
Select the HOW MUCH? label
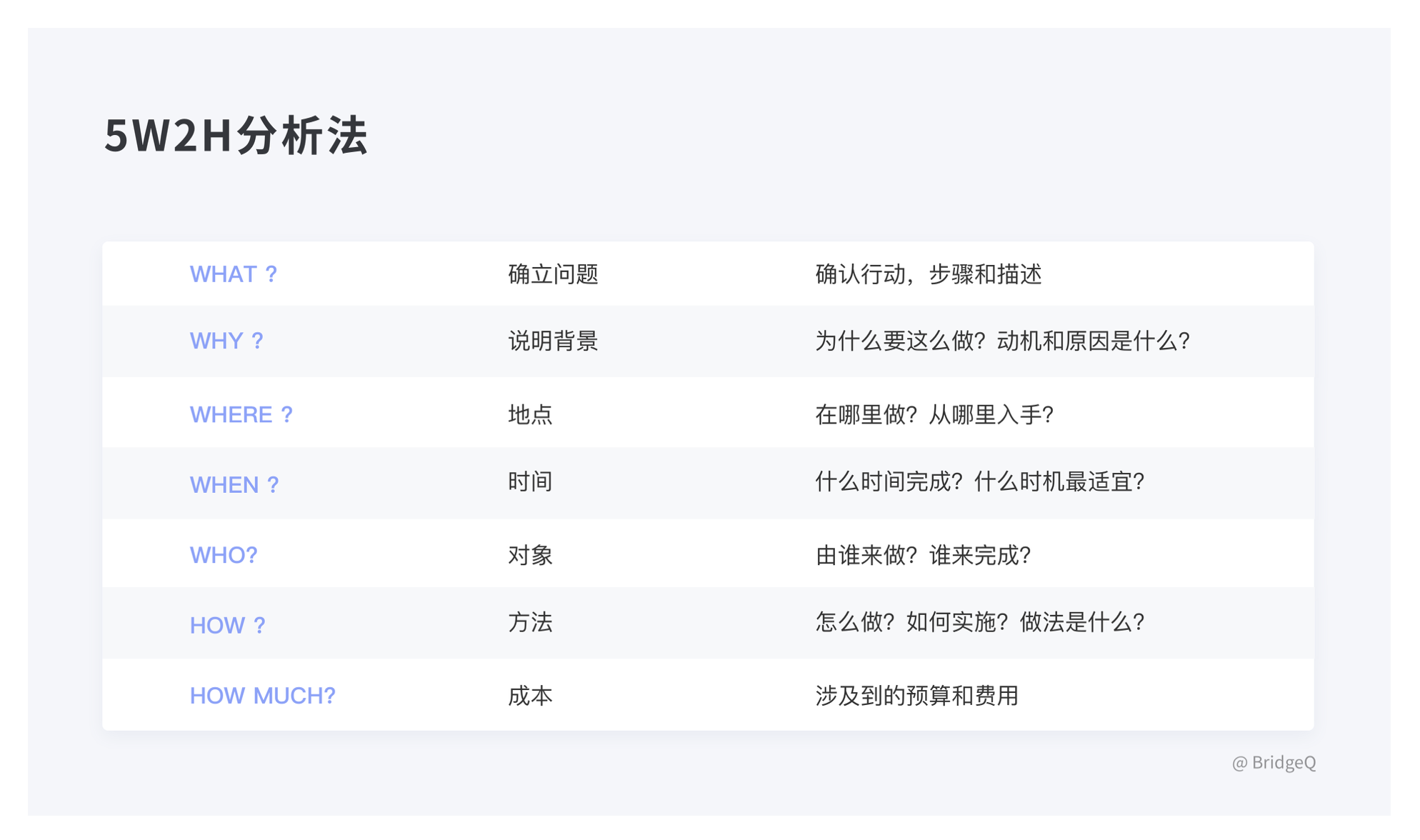[262, 696]
